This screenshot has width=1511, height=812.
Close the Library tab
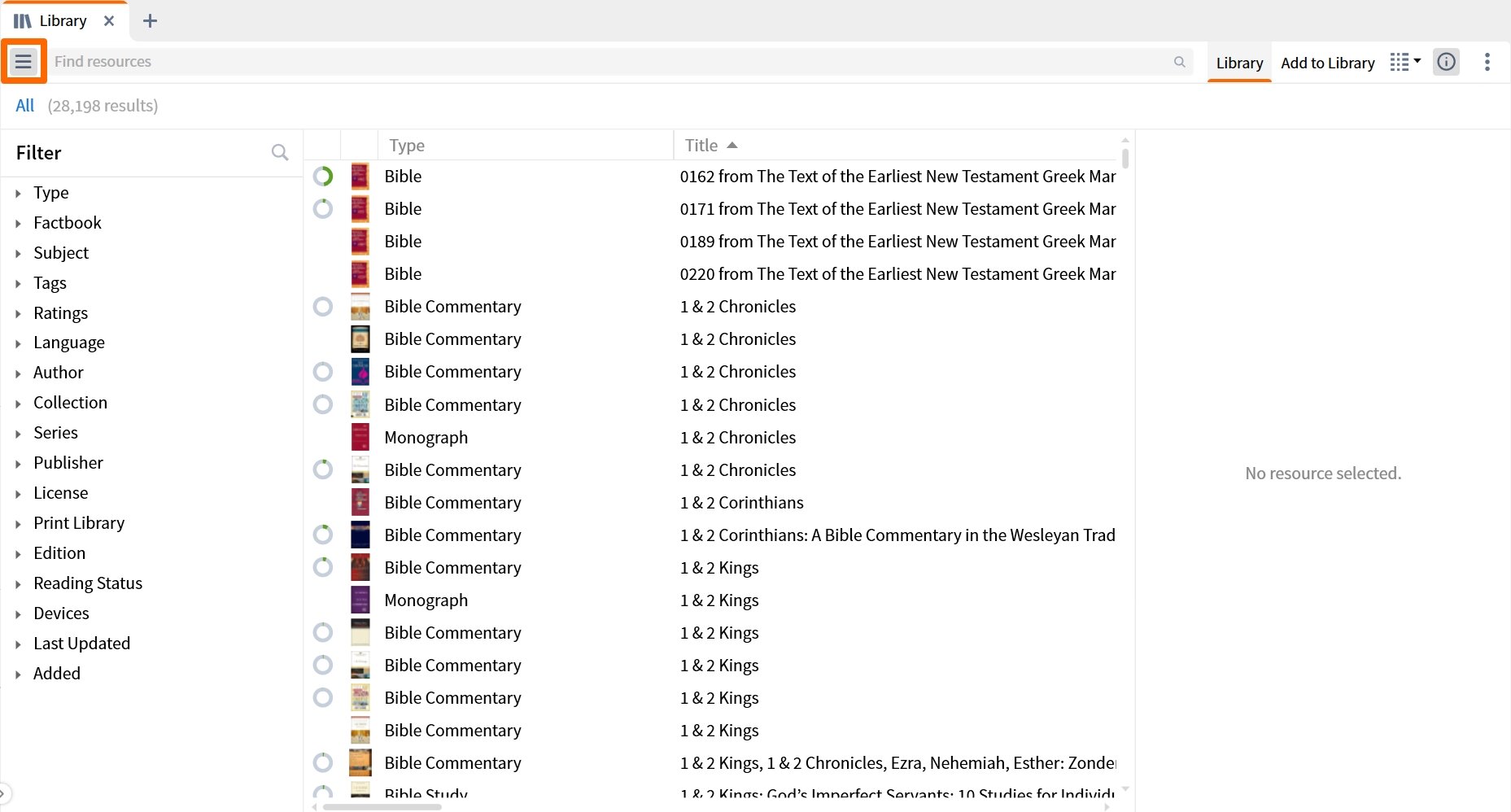coord(109,21)
